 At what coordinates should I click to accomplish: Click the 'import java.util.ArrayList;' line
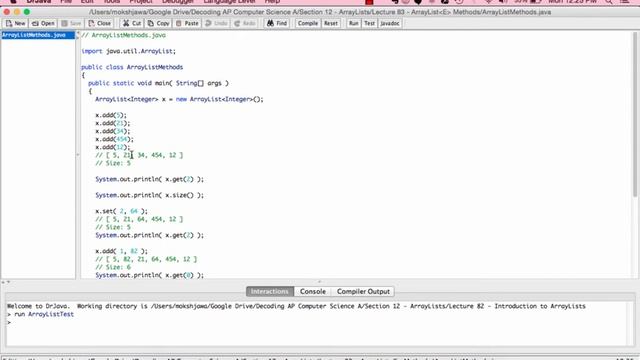point(128,51)
